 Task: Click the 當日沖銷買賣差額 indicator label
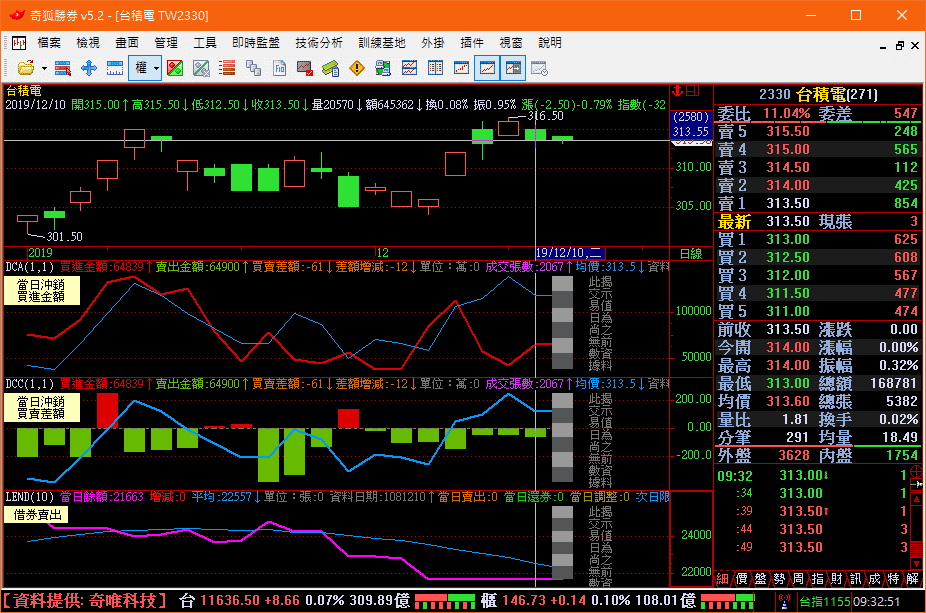[x=41, y=407]
